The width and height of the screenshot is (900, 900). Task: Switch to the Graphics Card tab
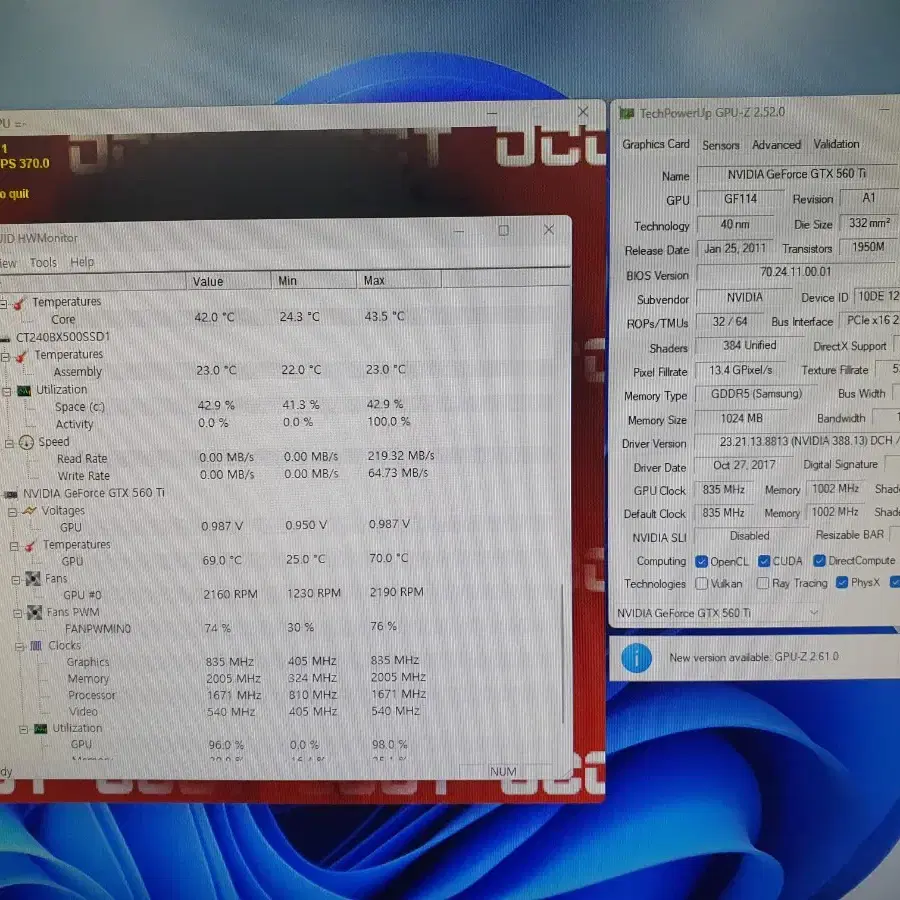(655, 144)
